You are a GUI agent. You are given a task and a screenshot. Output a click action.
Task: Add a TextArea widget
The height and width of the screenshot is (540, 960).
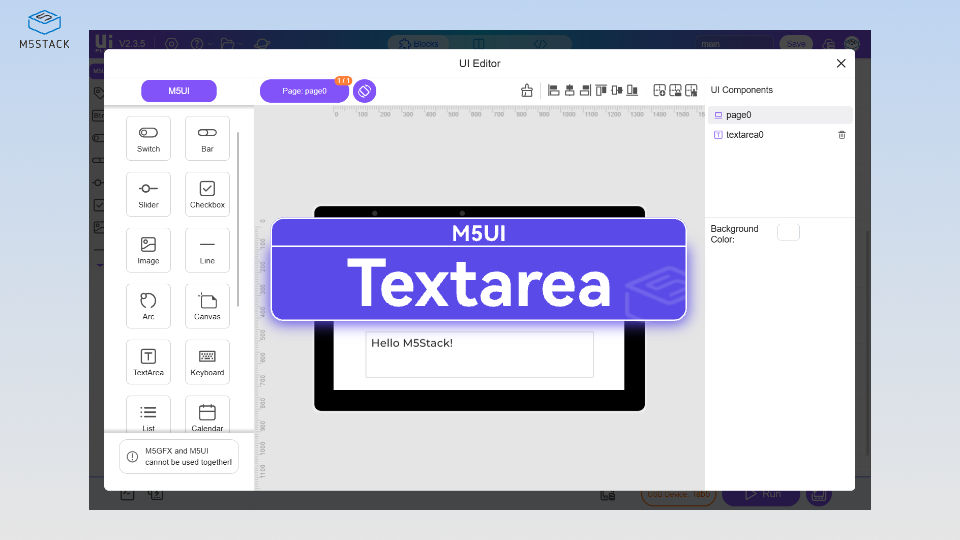click(x=148, y=362)
